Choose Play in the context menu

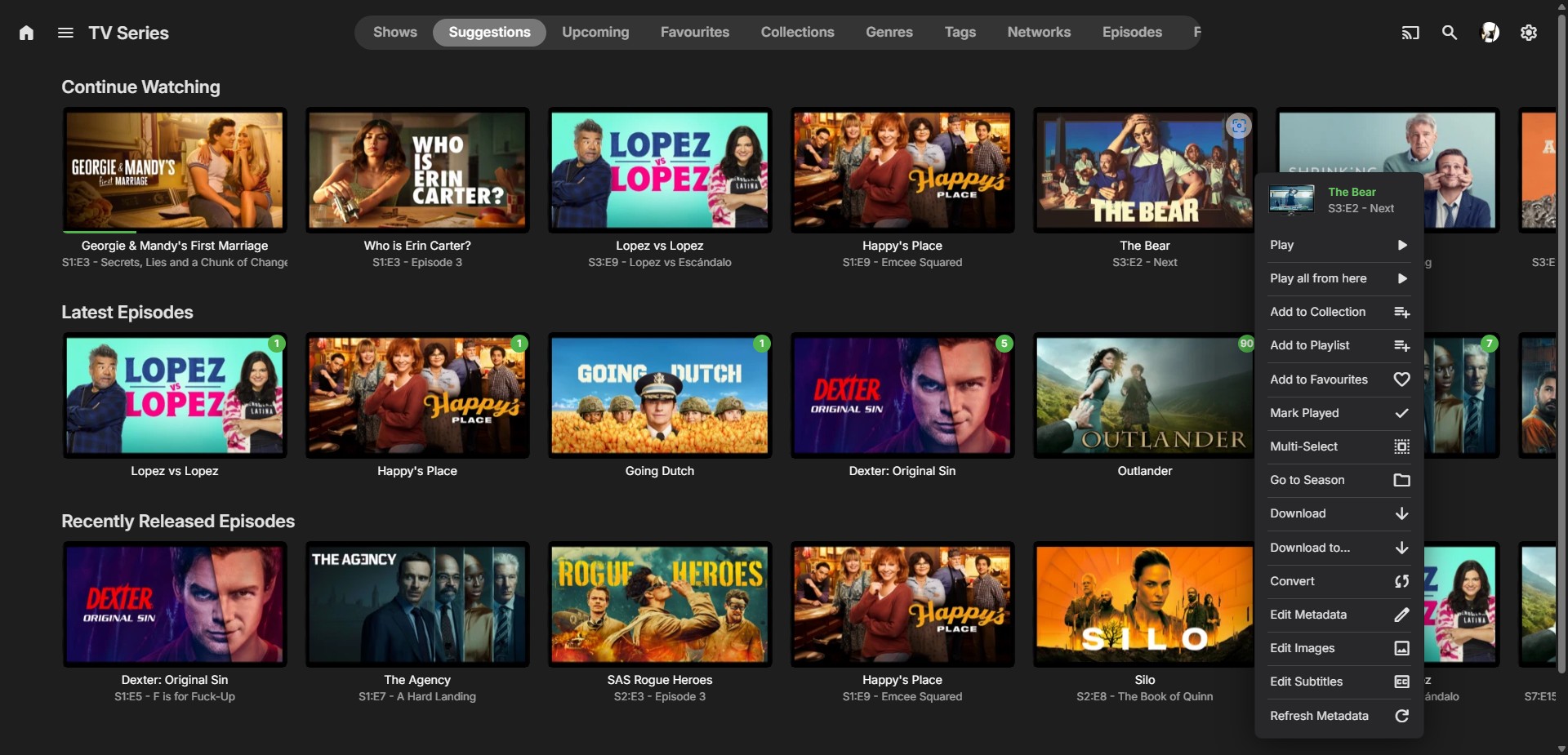point(1339,245)
